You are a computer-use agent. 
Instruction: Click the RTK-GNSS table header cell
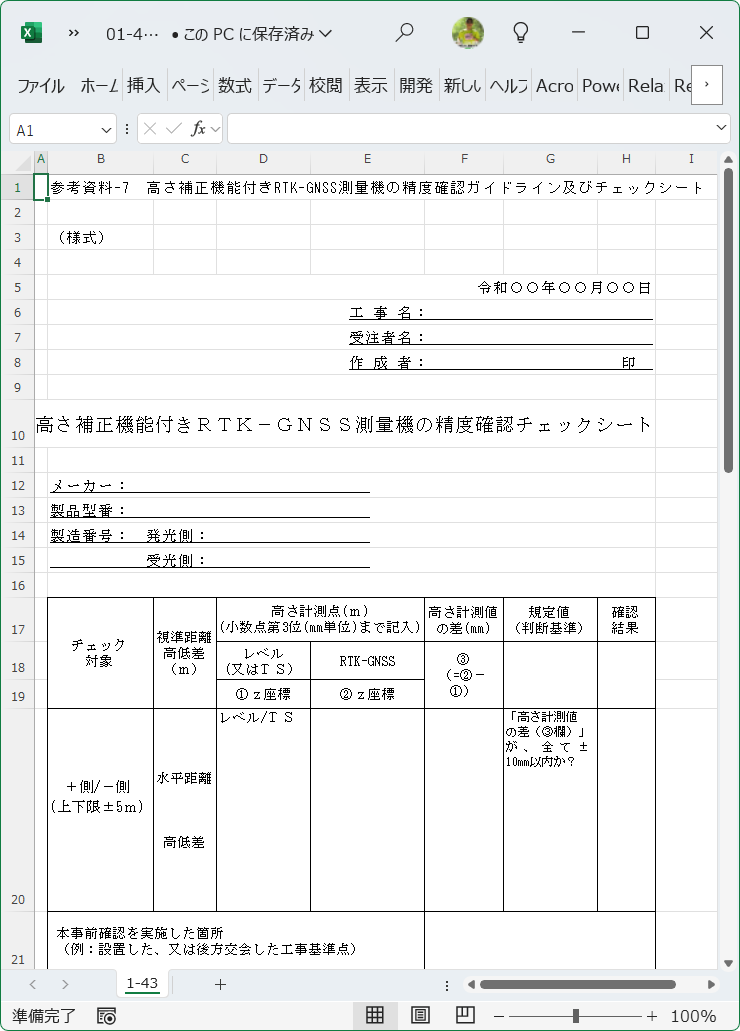[x=367, y=661]
